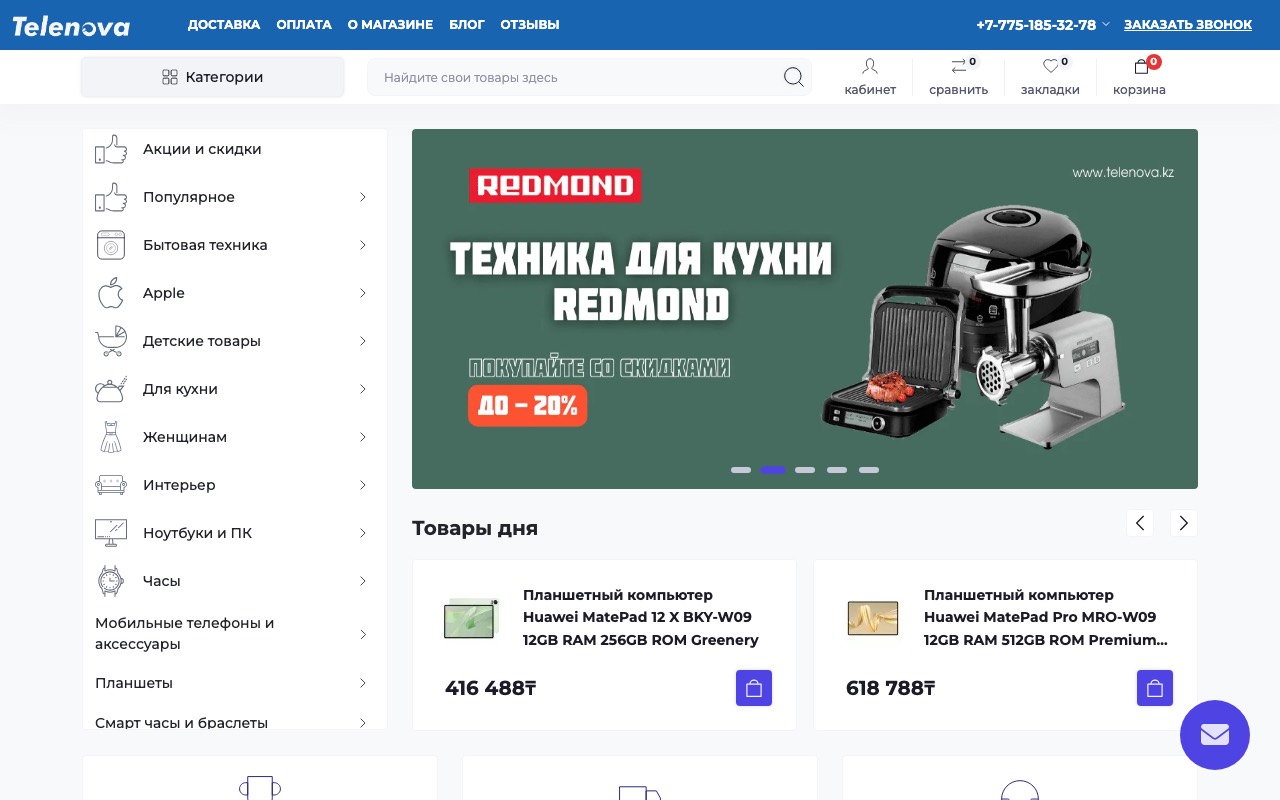Show previous Товары дня products

[x=1140, y=523]
